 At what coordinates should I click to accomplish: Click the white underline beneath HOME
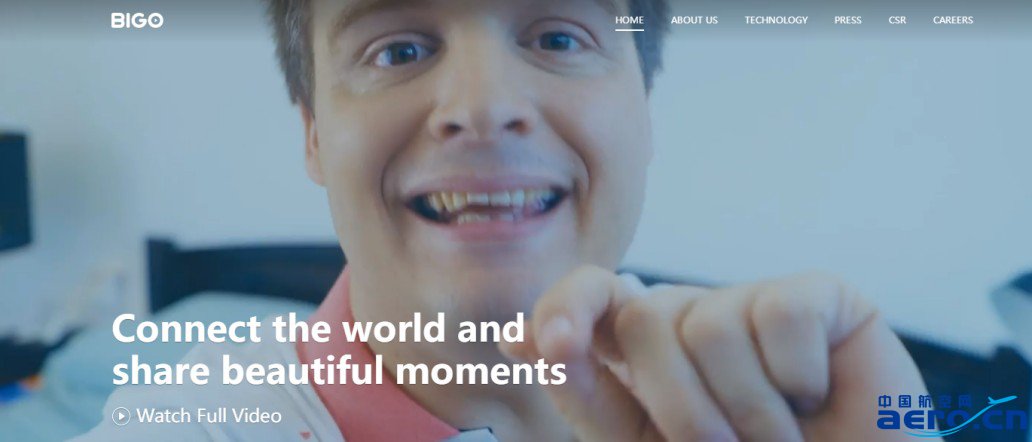click(x=629, y=30)
